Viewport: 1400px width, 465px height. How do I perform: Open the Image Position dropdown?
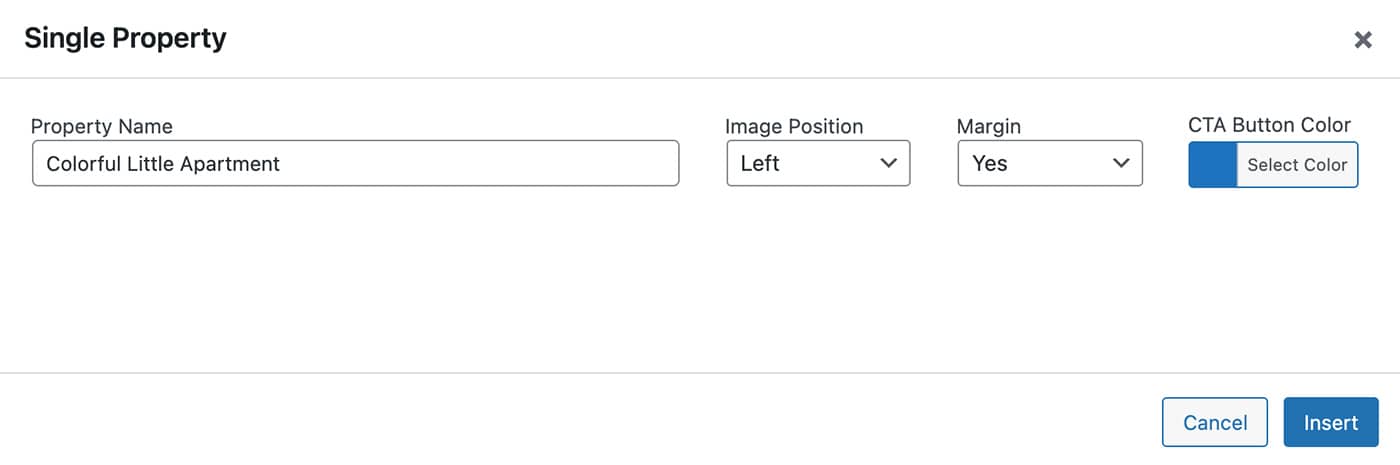coord(817,163)
